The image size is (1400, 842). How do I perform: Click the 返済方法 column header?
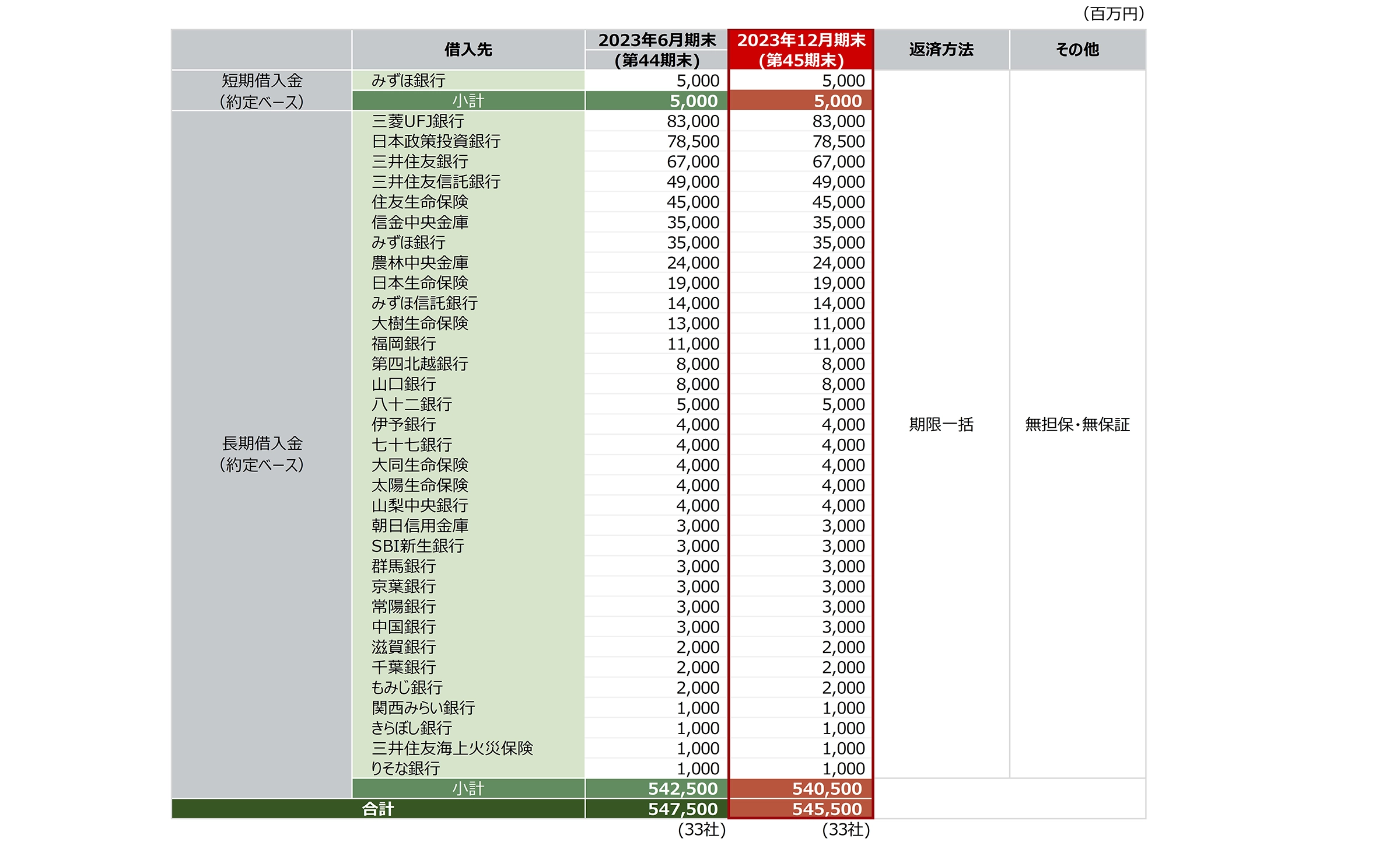tap(942, 50)
